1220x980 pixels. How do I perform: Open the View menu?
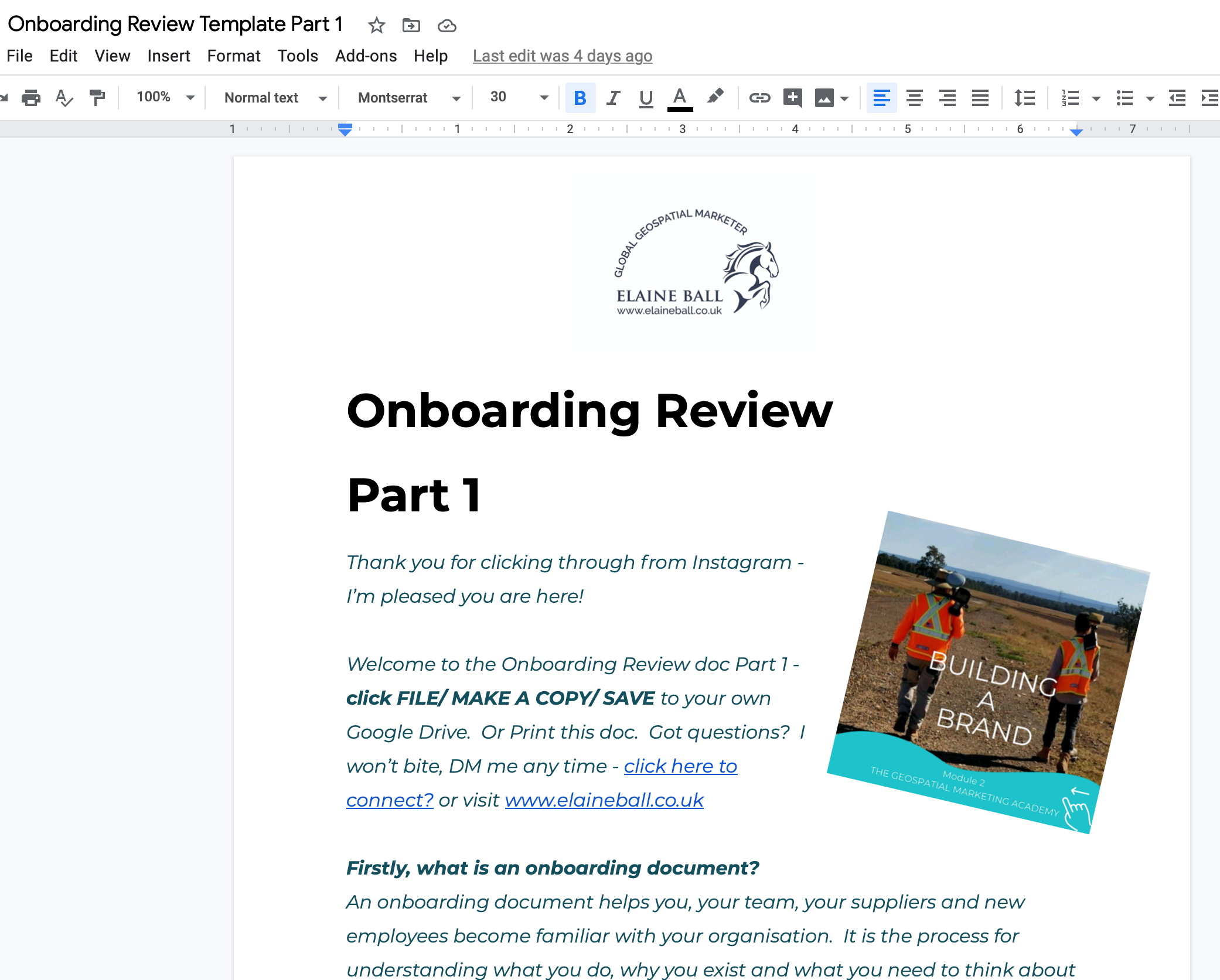coord(112,56)
